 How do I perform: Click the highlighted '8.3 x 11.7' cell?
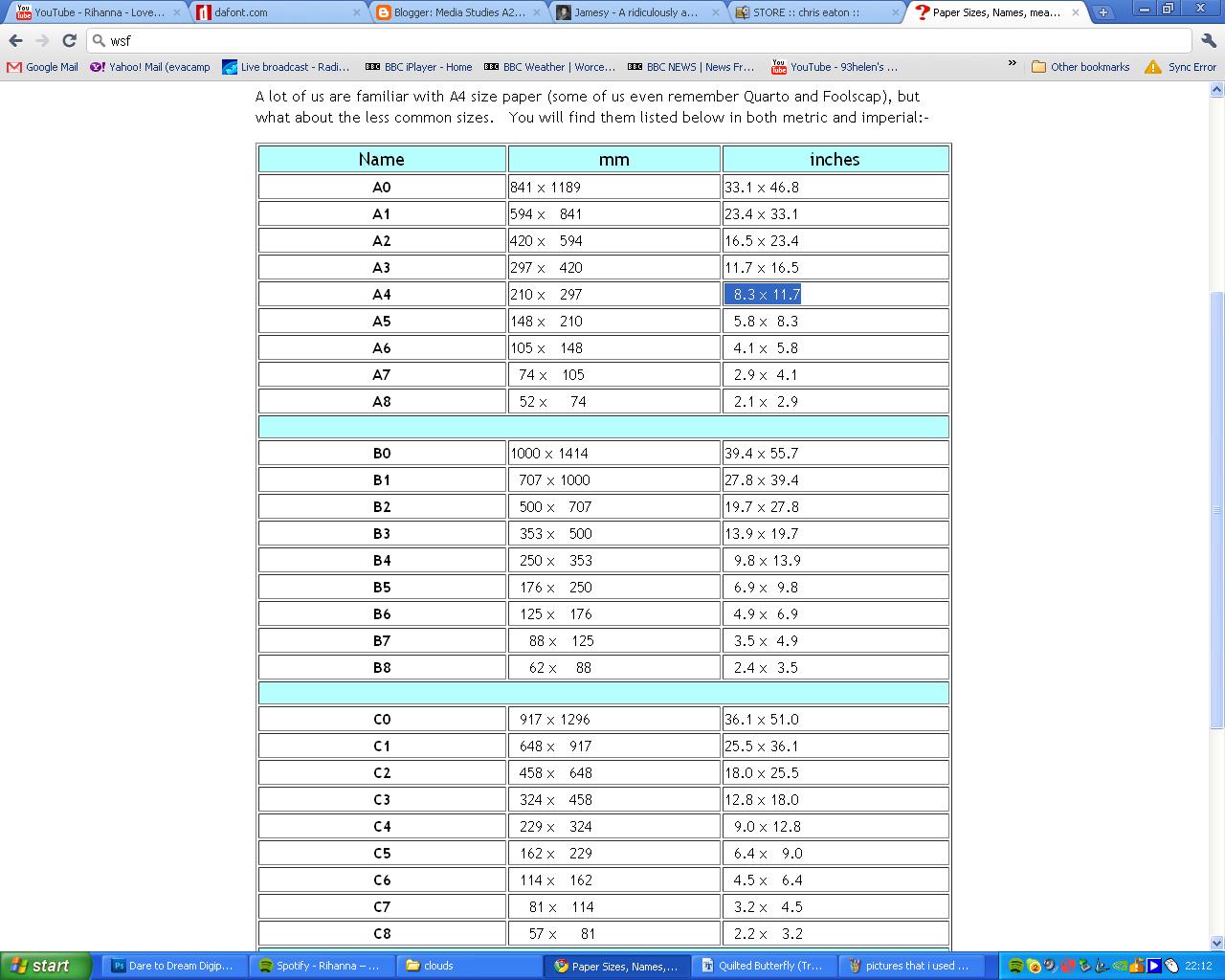coord(835,294)
